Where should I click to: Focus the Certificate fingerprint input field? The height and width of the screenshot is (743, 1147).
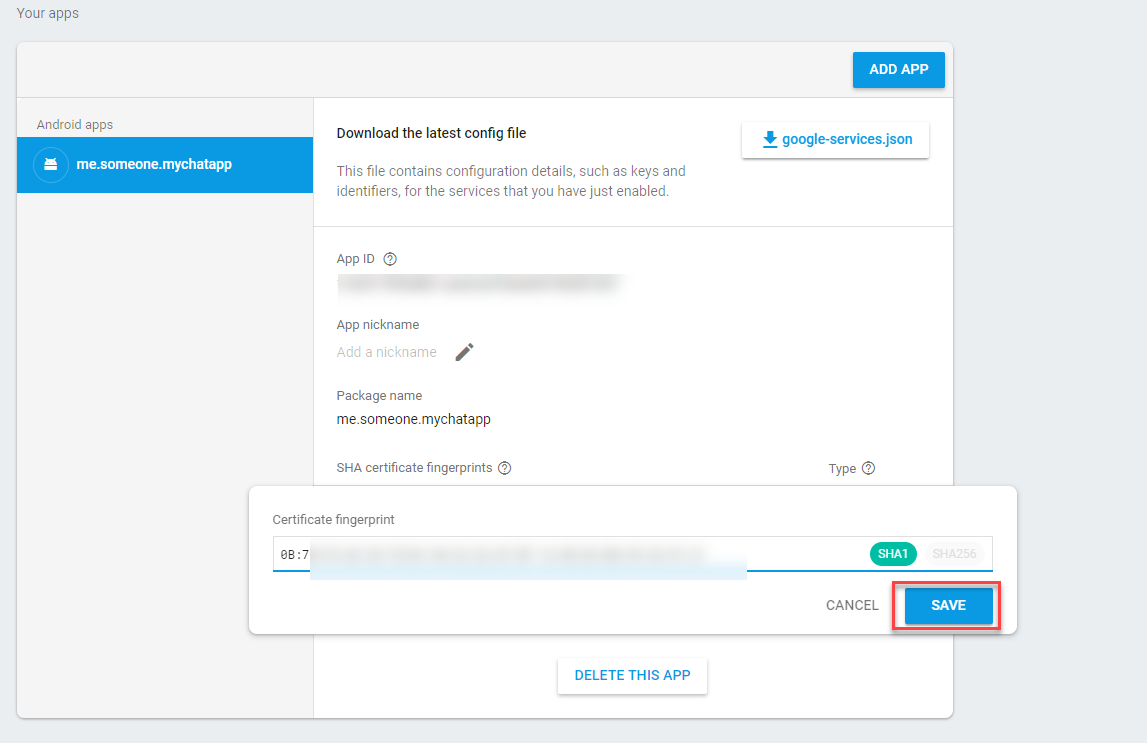[560, 554]
